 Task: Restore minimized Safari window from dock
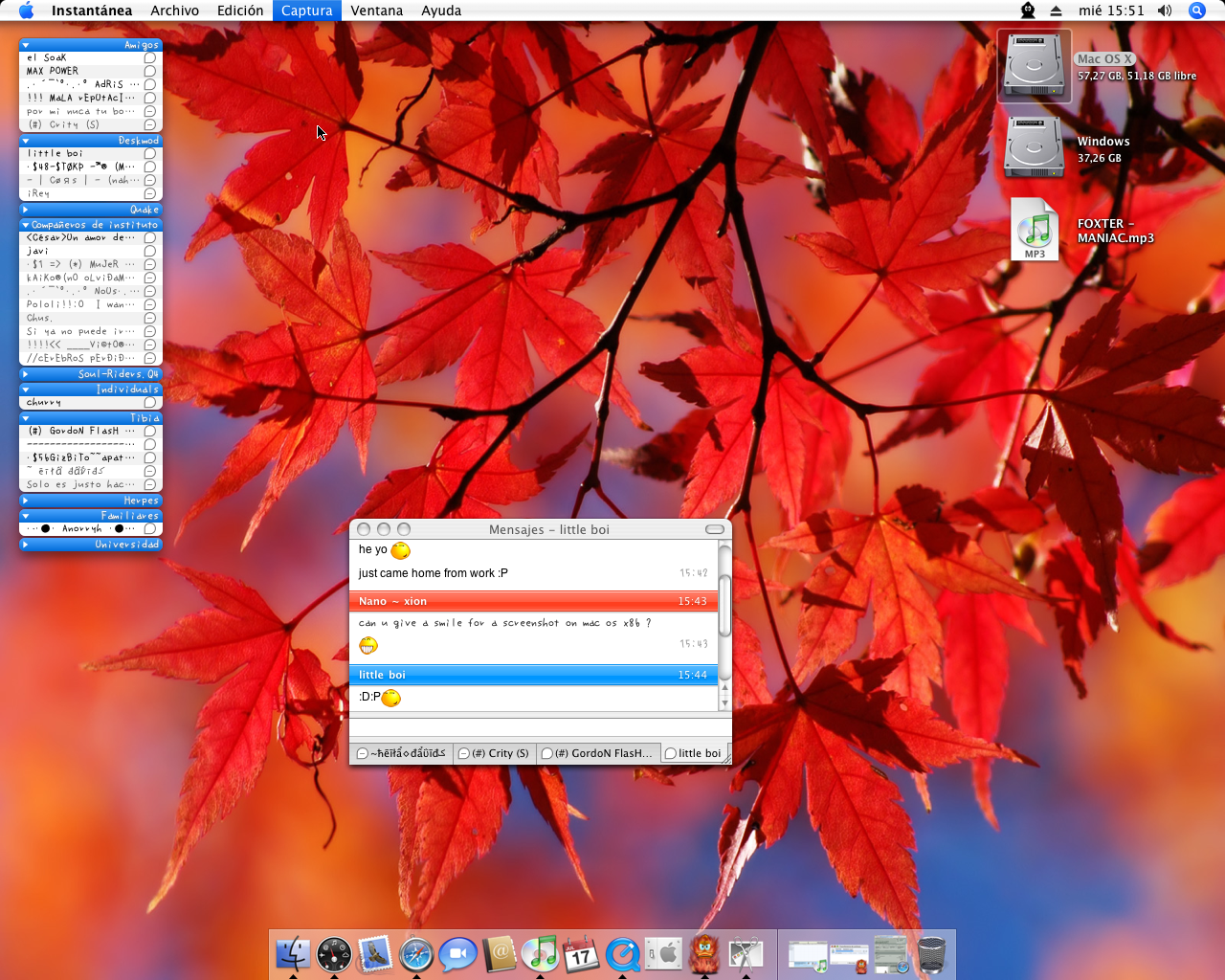pos(891,955)
